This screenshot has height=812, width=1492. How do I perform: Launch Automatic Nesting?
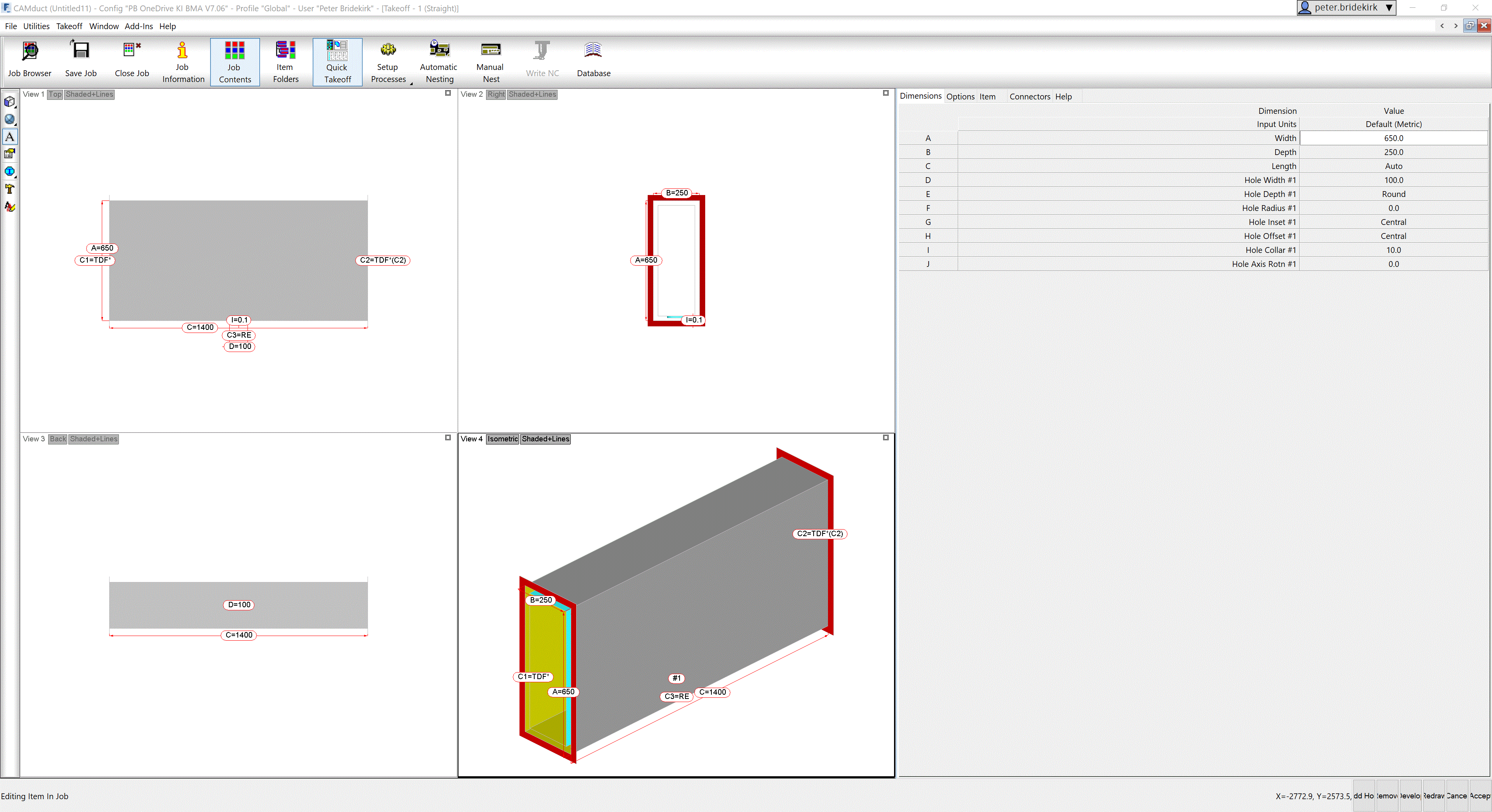pos(438,58)
